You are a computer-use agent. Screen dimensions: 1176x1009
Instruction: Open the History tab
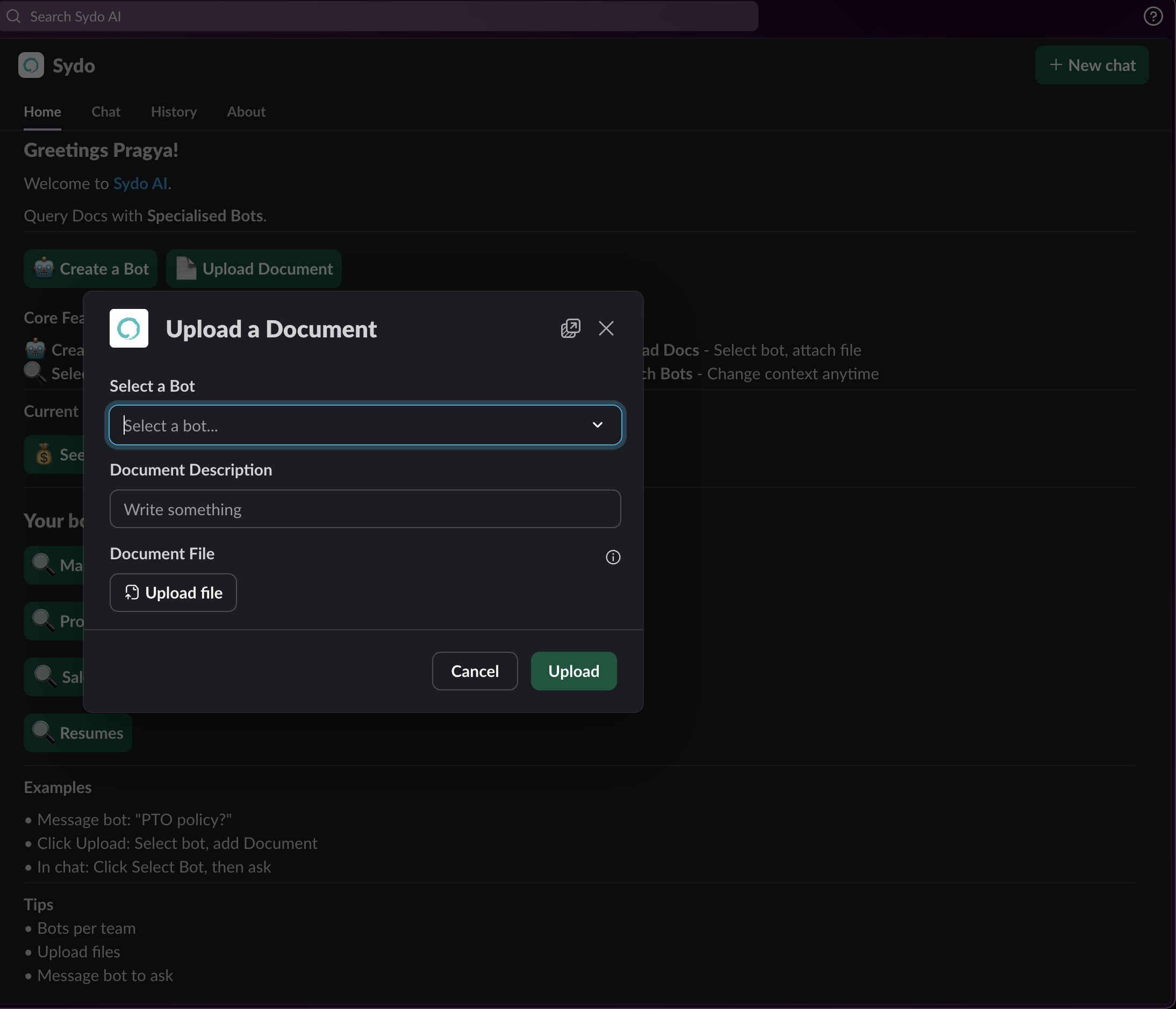(174, 112)
